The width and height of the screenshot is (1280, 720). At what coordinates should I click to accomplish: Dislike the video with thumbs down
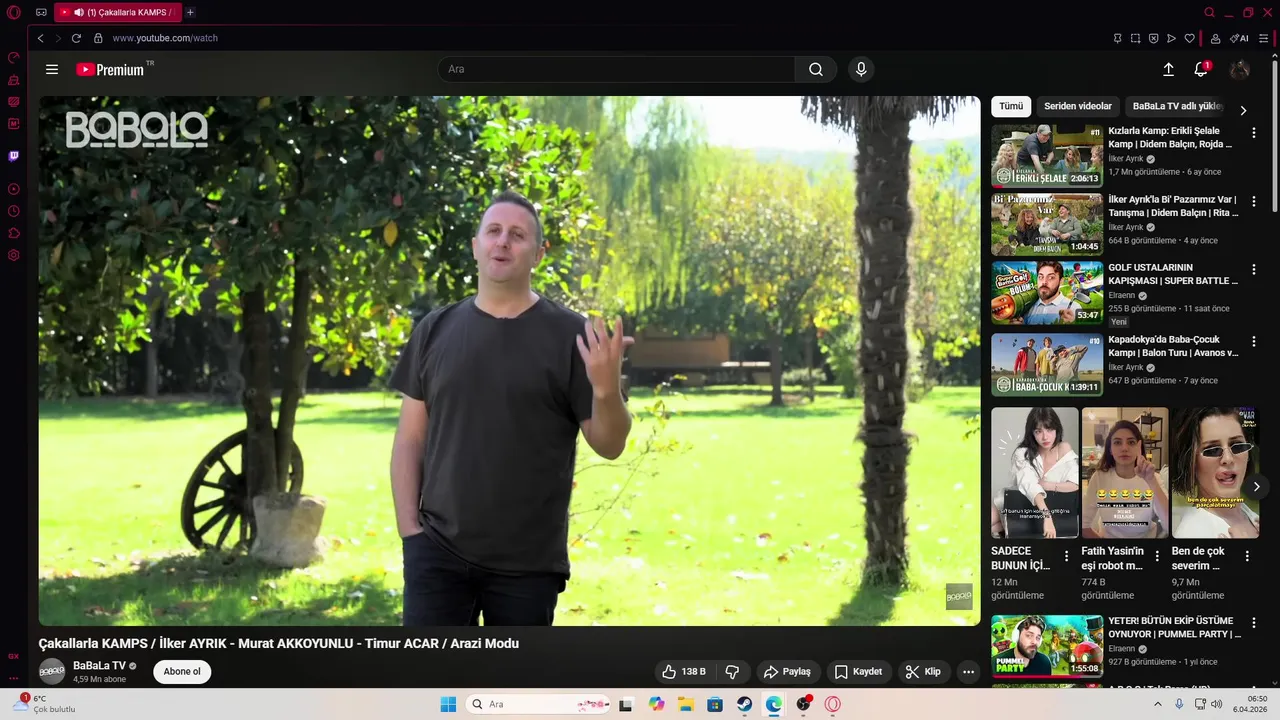point(732,672)
